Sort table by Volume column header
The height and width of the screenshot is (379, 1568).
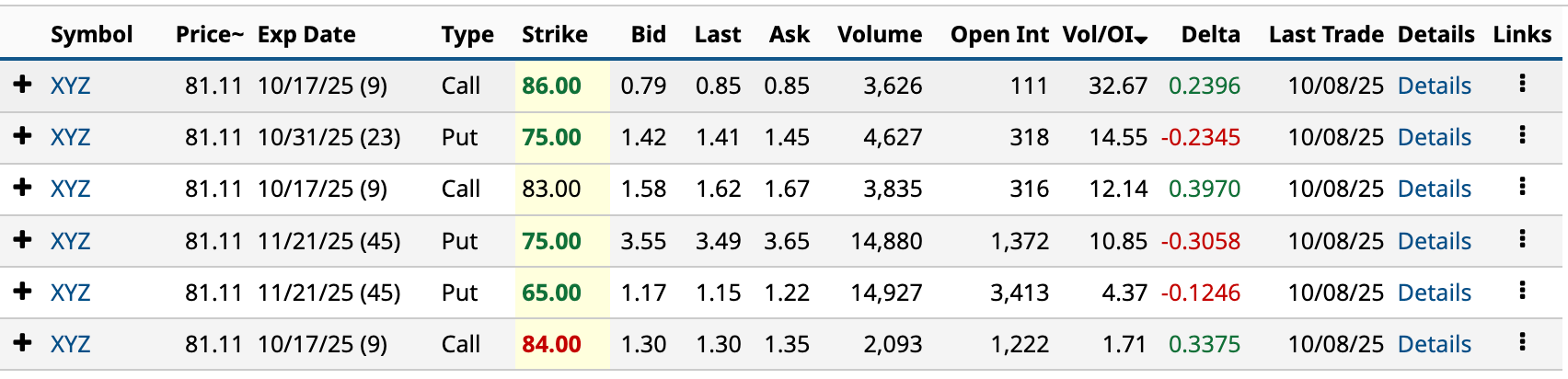tap(879, 35)
